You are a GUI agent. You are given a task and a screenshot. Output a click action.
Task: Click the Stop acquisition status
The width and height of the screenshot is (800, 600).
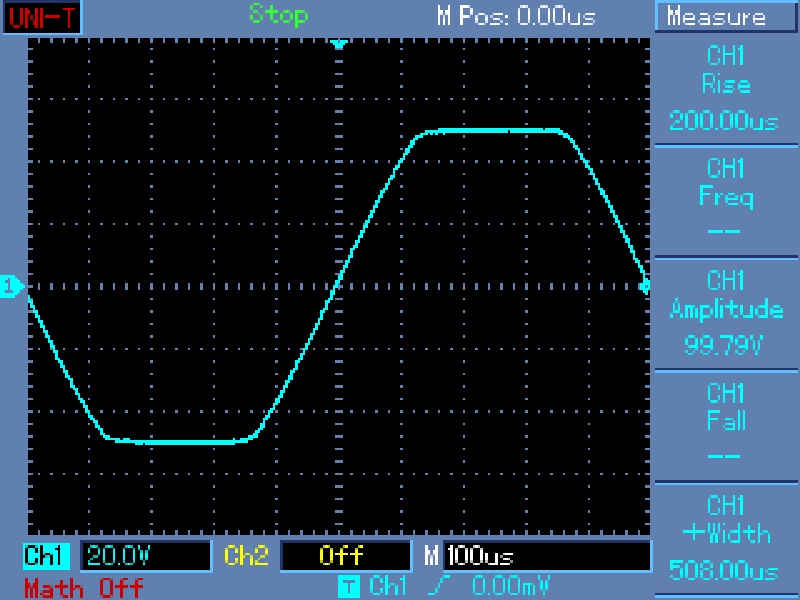point(279,15)
